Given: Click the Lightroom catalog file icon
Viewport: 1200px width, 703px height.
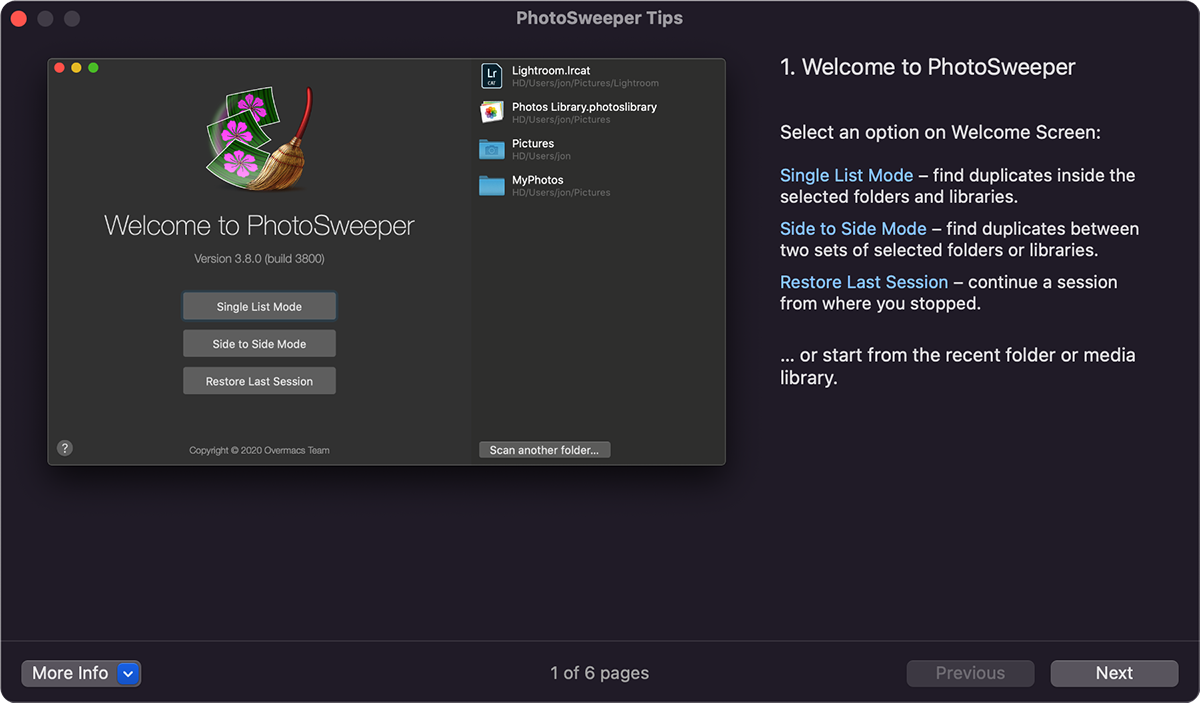Looking at the screenshot, I should tap(491, 76).
